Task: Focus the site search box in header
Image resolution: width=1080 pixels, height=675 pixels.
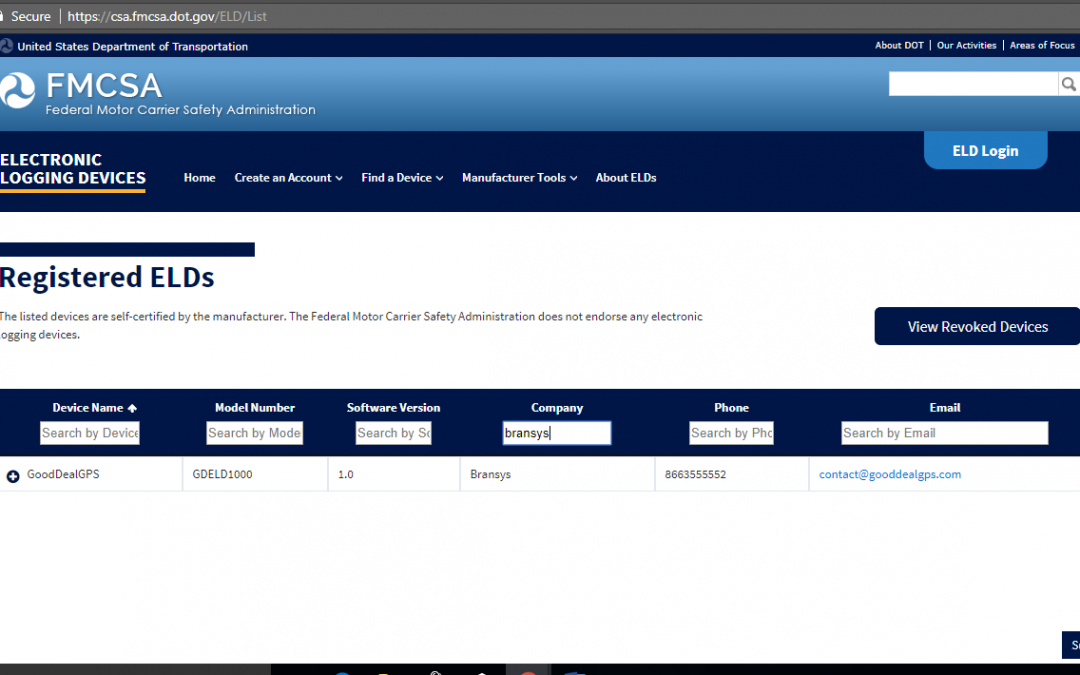Action: pos(973,84)
